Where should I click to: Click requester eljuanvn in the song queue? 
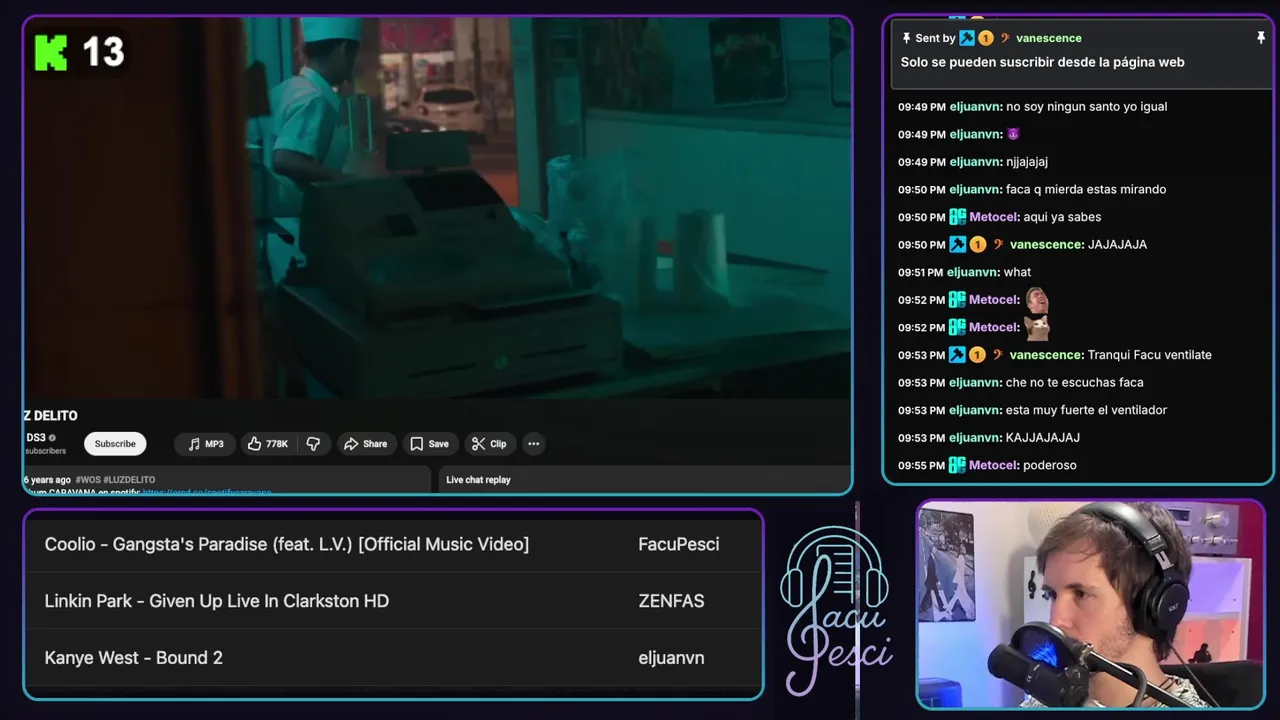tap(671, 658)
